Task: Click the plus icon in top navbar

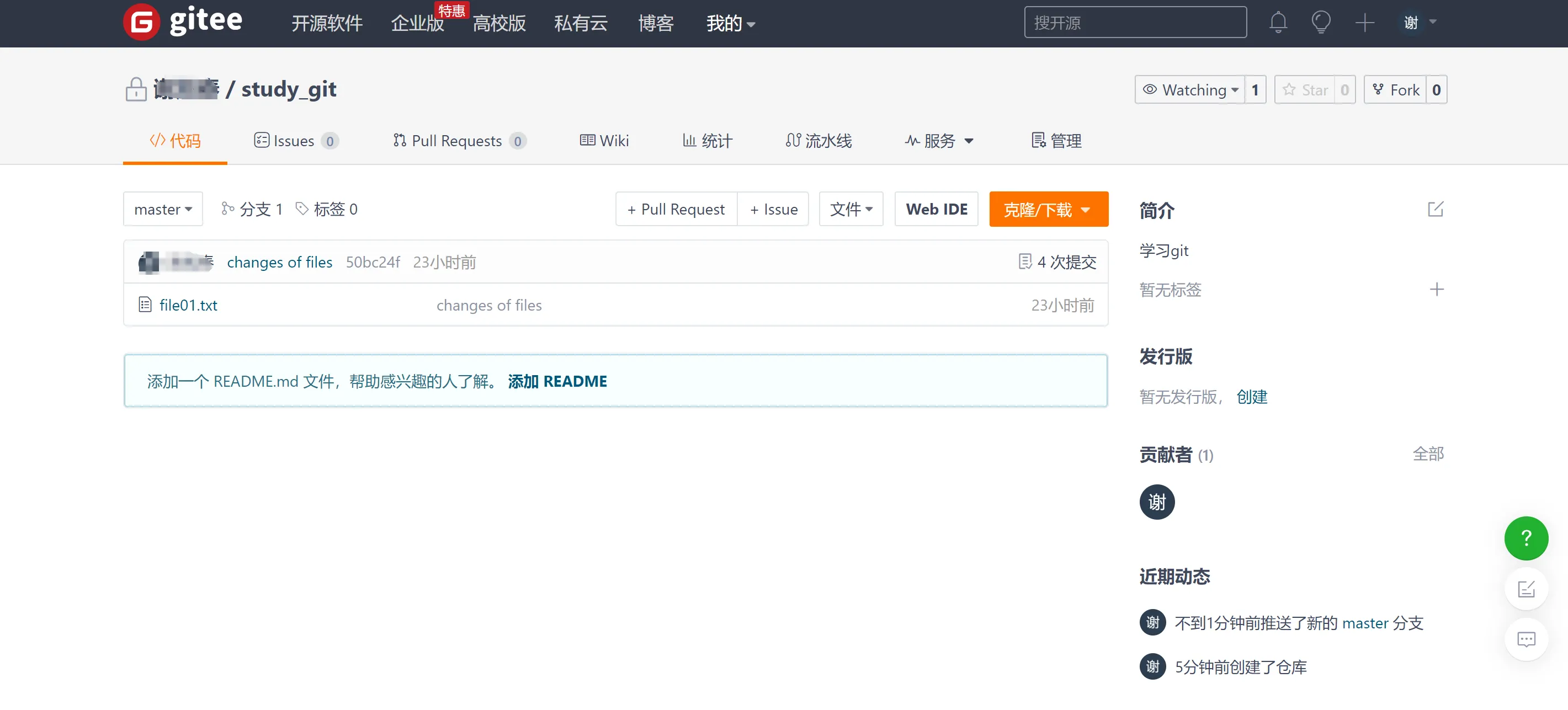Action: pos(1365,23)
